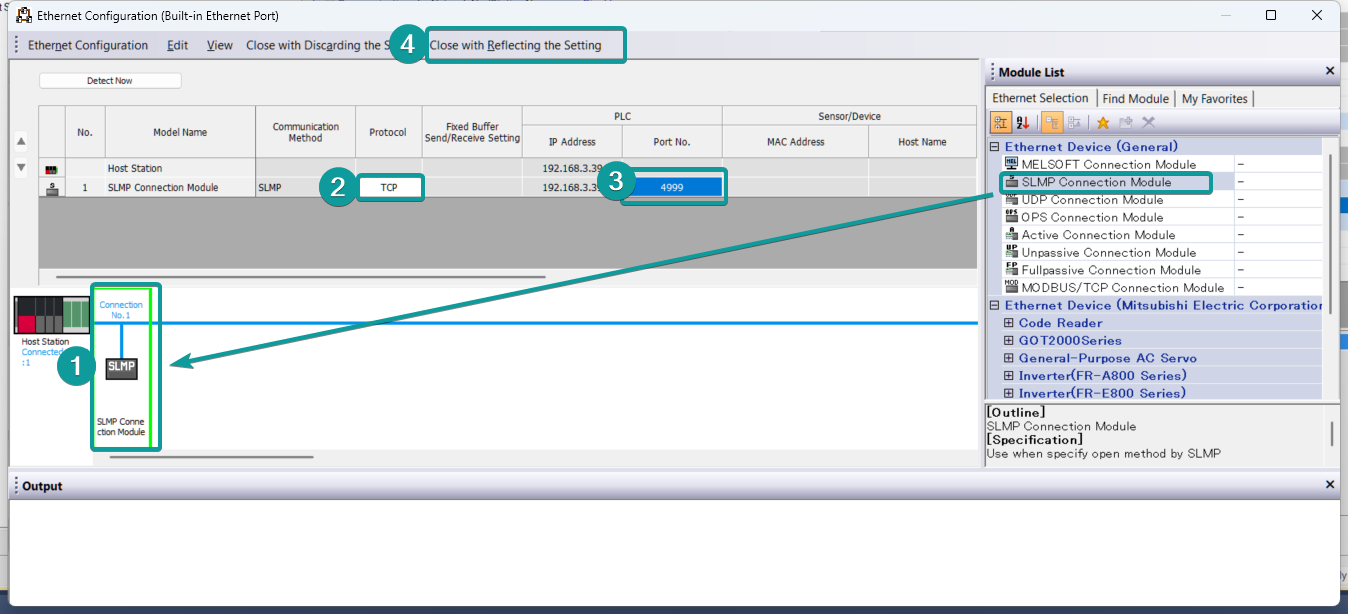Toggle the categorized view icon in Module List
Image resolution: width=1348 pixels, height=614 pixels.
(1001, 122)
